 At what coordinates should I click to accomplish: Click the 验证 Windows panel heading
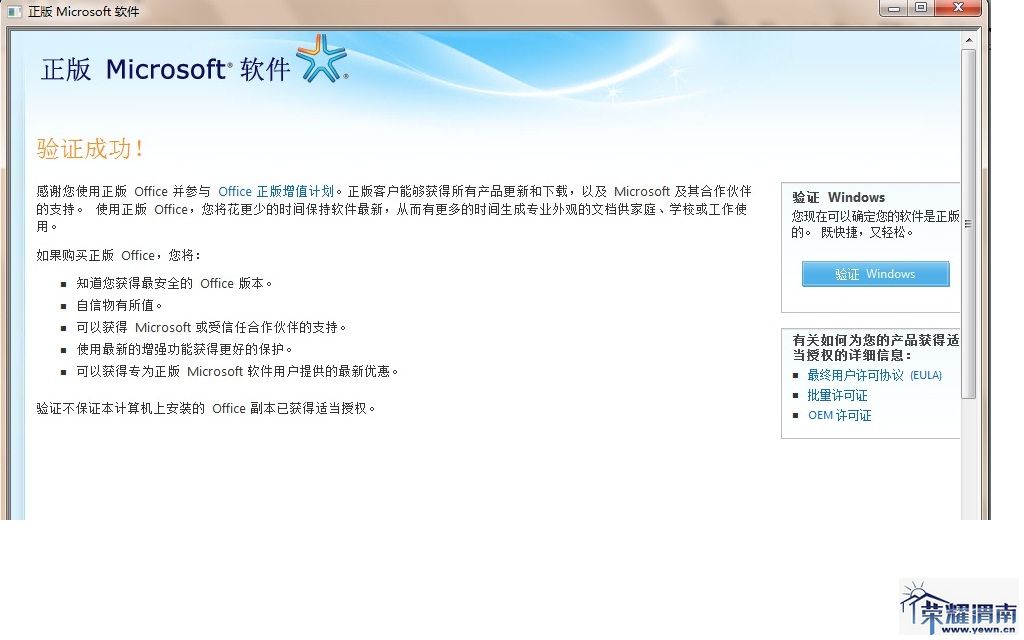coord(838,197)
